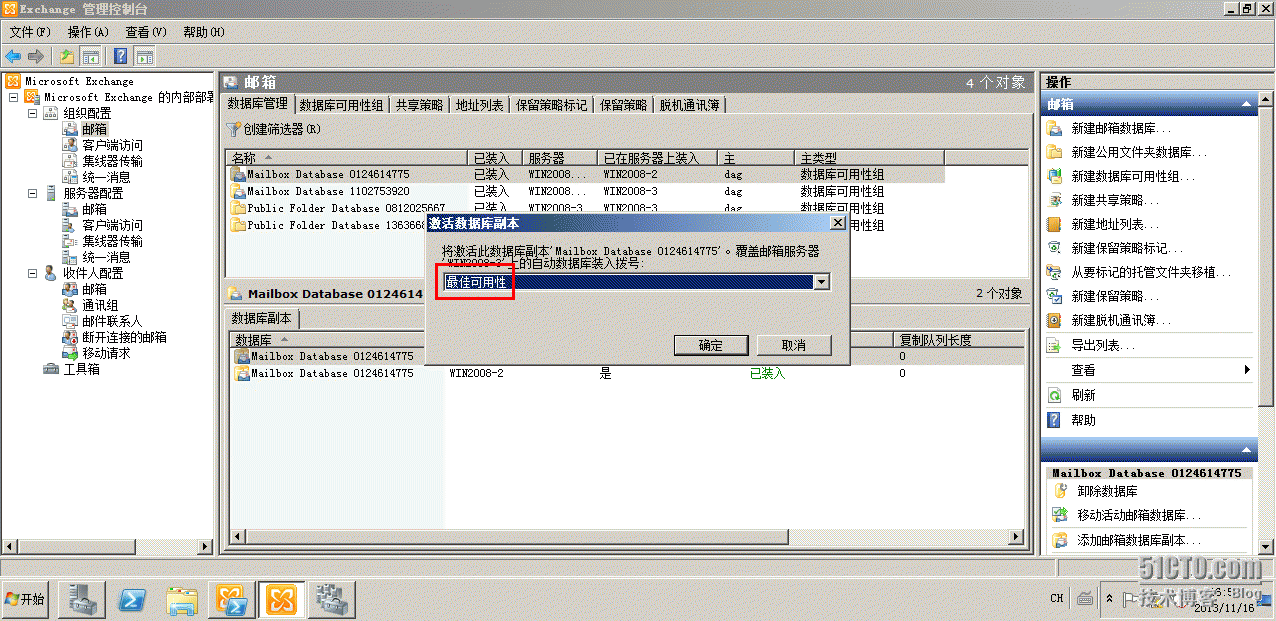Click 新建保留策略 action in pane
This screenshot has width=1276, height=621.
[x=1114, y=296]
